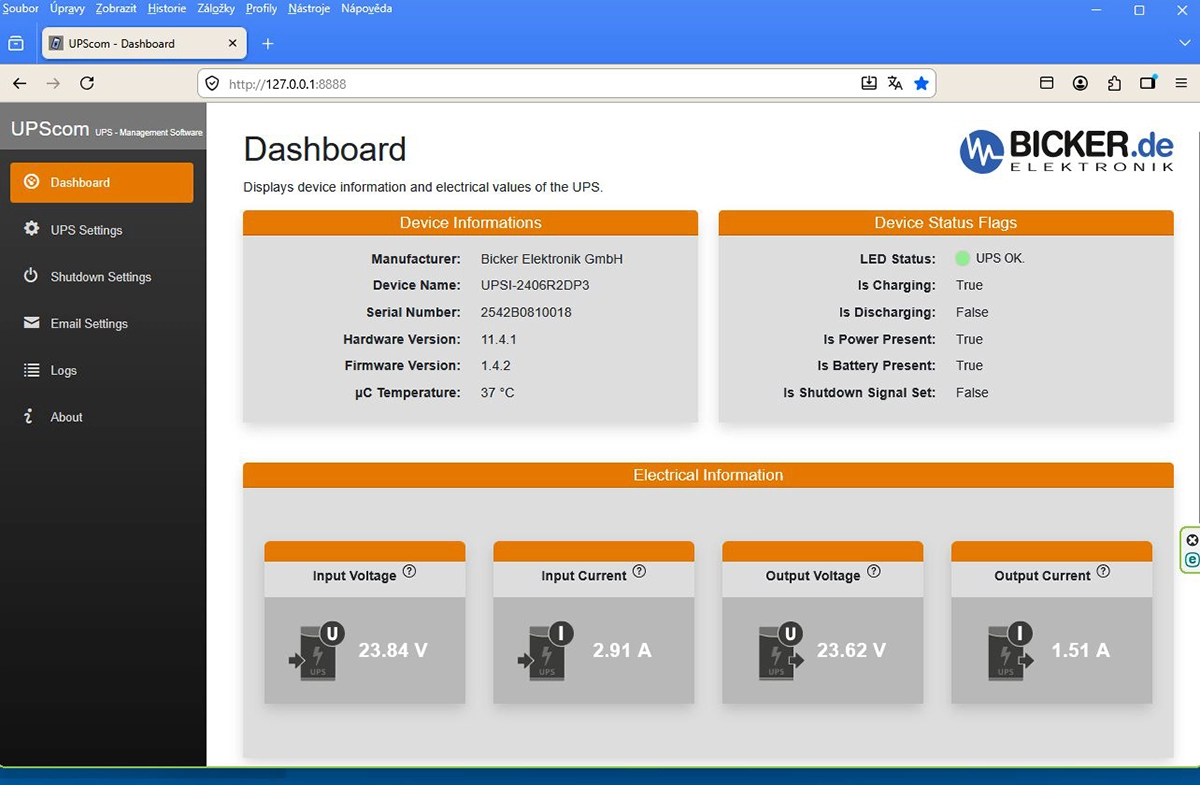This screenshot has width=1200, height=785.
Task: Open the Zobrazit menu
Action: point(116,9)
